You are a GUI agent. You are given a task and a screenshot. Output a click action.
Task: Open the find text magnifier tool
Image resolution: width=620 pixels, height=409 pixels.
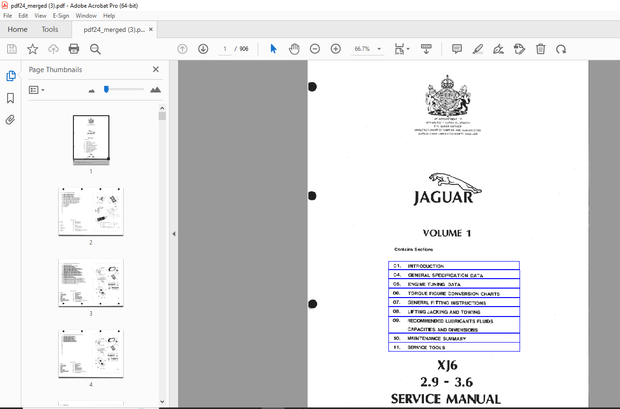pyautogui.click(x=95, y=49)
